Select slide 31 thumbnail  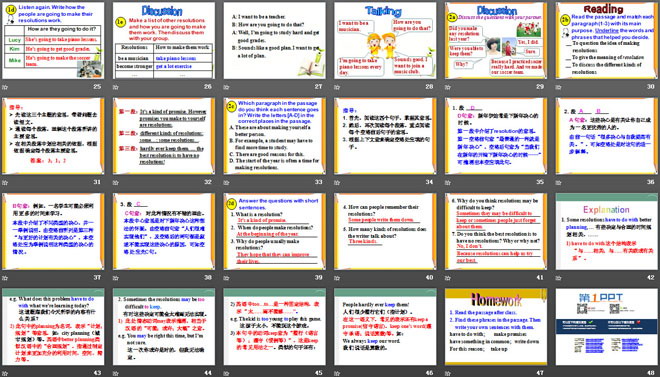[53, 136]
